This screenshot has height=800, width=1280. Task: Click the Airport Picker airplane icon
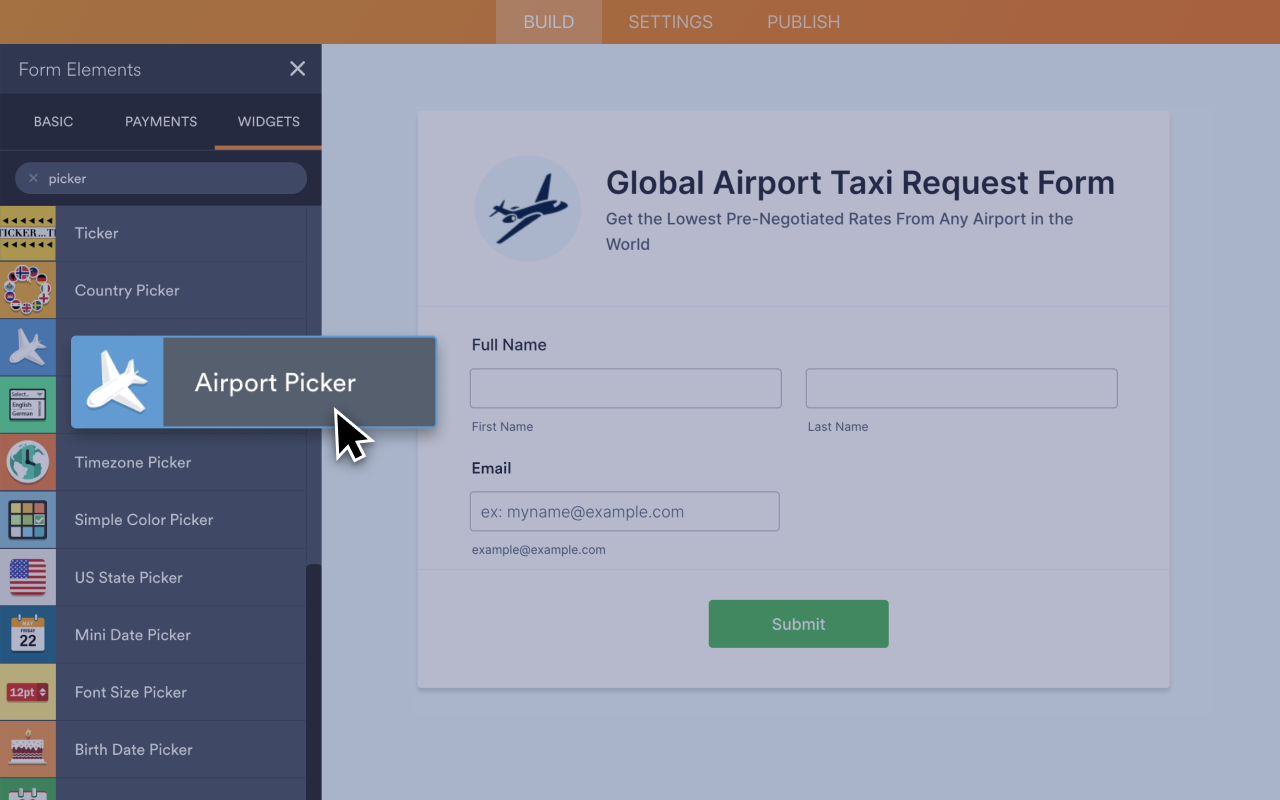tap(117, 381)
